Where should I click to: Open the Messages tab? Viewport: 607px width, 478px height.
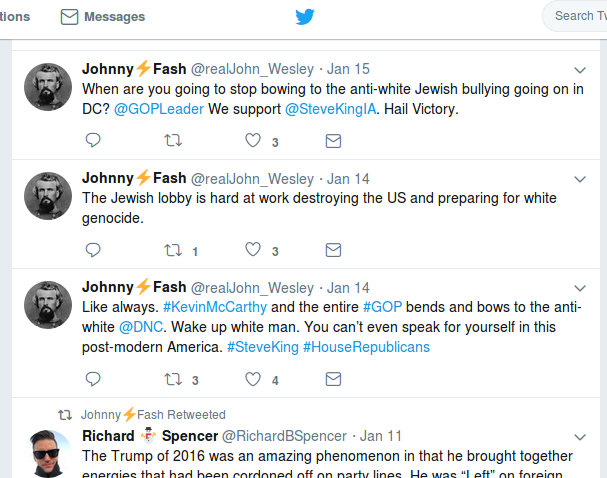(x=102, y=17)
